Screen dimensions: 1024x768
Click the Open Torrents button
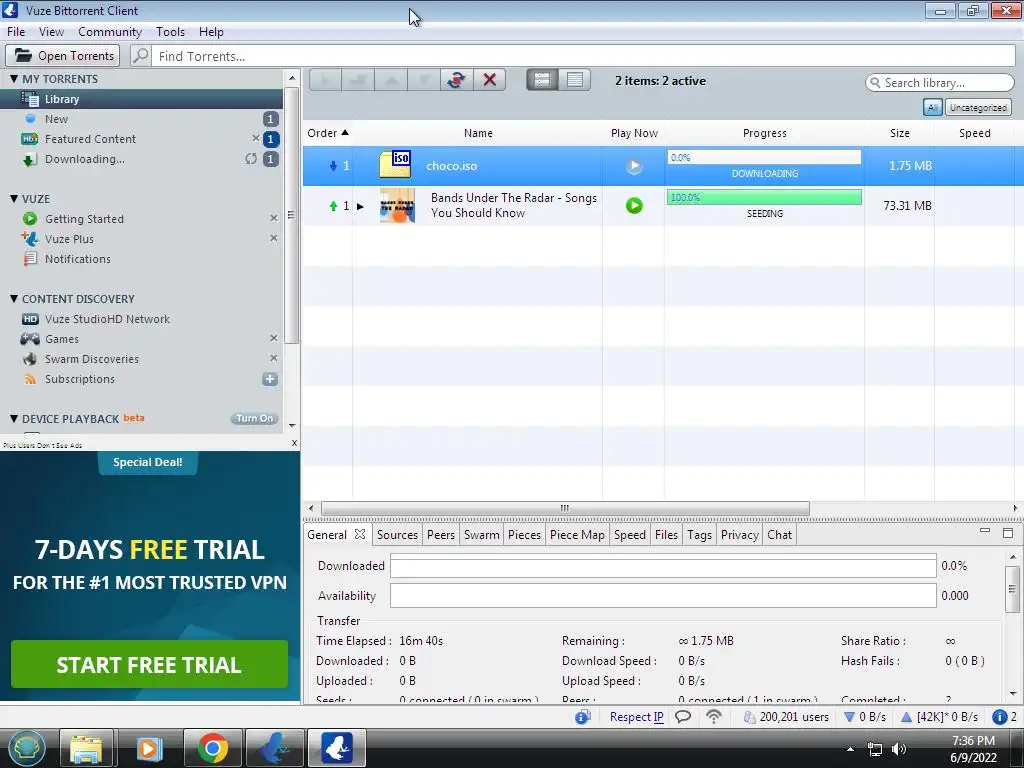point(63,56)
